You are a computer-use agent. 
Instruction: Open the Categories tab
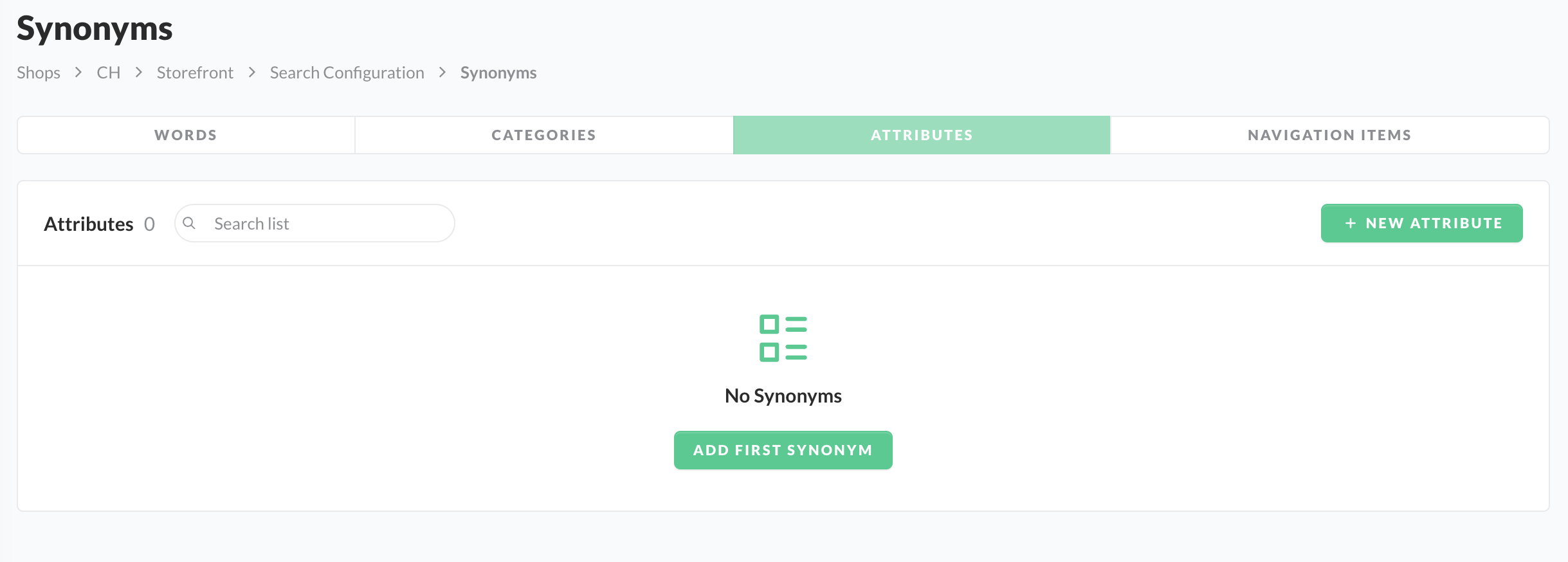543,135
